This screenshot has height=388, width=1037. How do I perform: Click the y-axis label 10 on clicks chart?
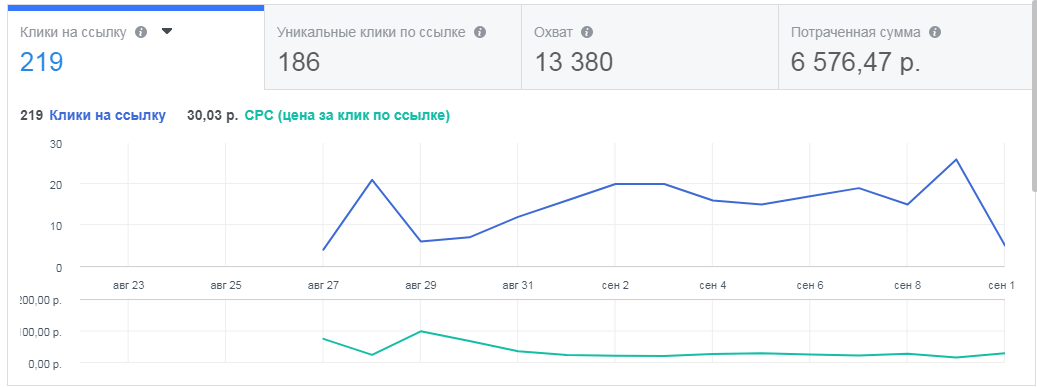click(56, 226)
